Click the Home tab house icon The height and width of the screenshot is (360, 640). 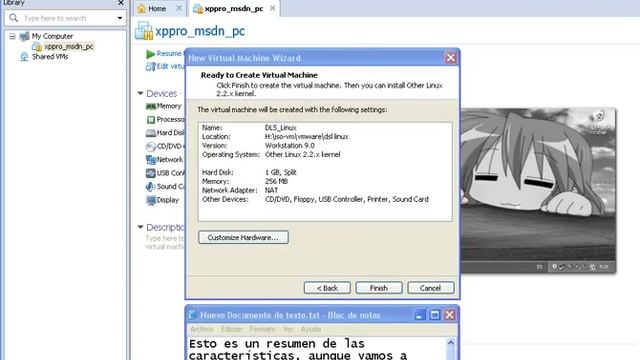click(141, 9)
